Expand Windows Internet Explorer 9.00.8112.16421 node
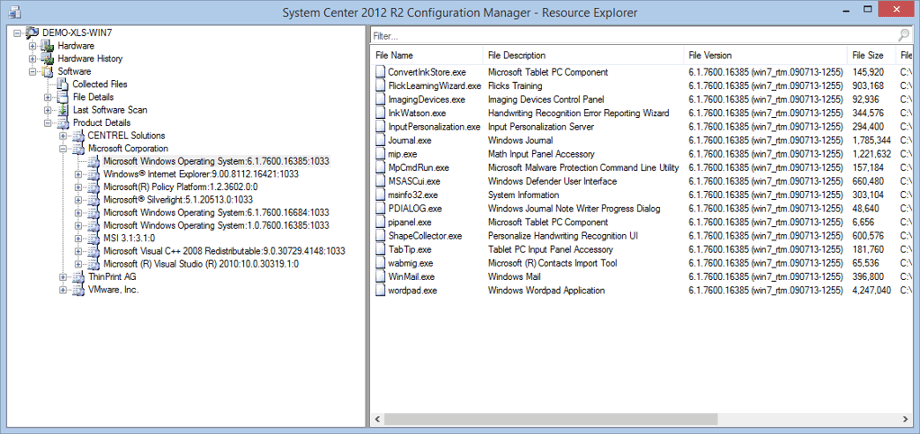 [x=78, y=174]
